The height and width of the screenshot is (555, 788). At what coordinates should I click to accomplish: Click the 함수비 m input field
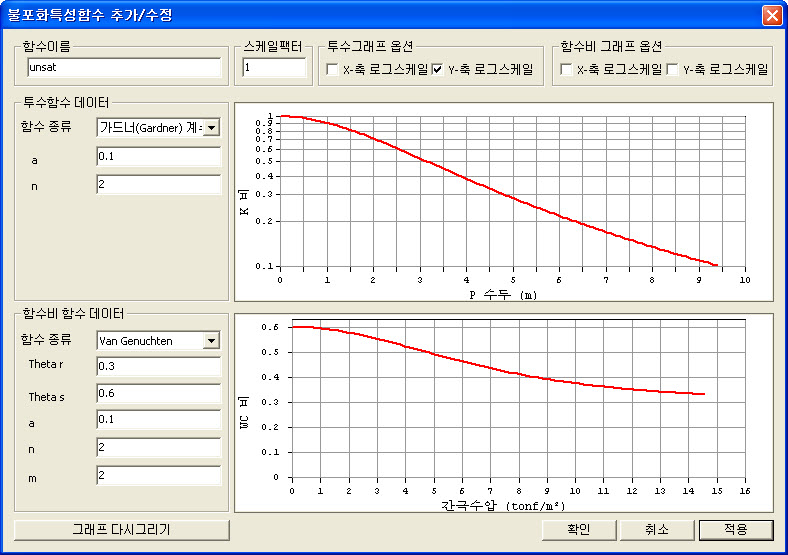158,476
